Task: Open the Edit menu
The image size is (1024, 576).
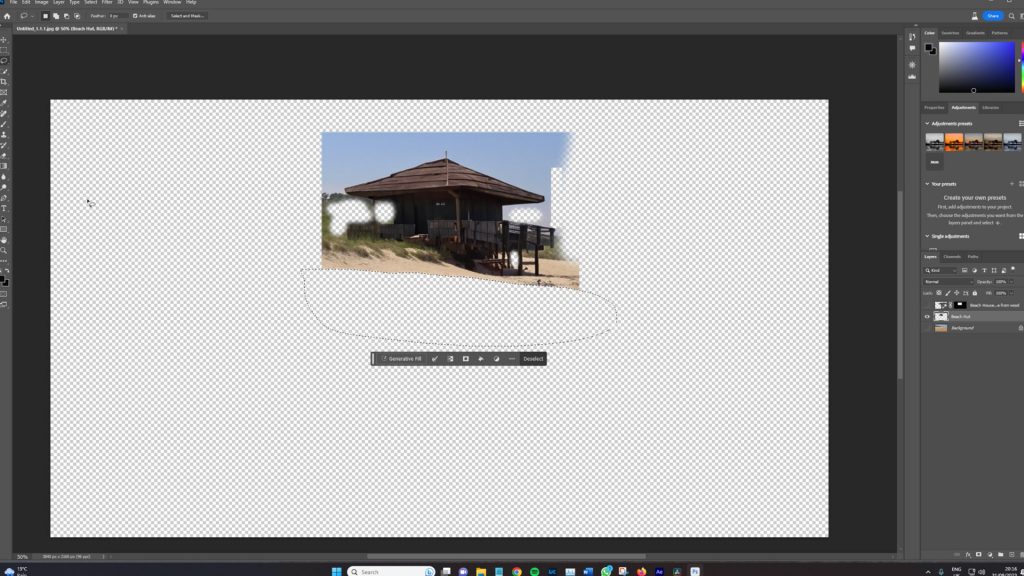Action: point(26,3)
